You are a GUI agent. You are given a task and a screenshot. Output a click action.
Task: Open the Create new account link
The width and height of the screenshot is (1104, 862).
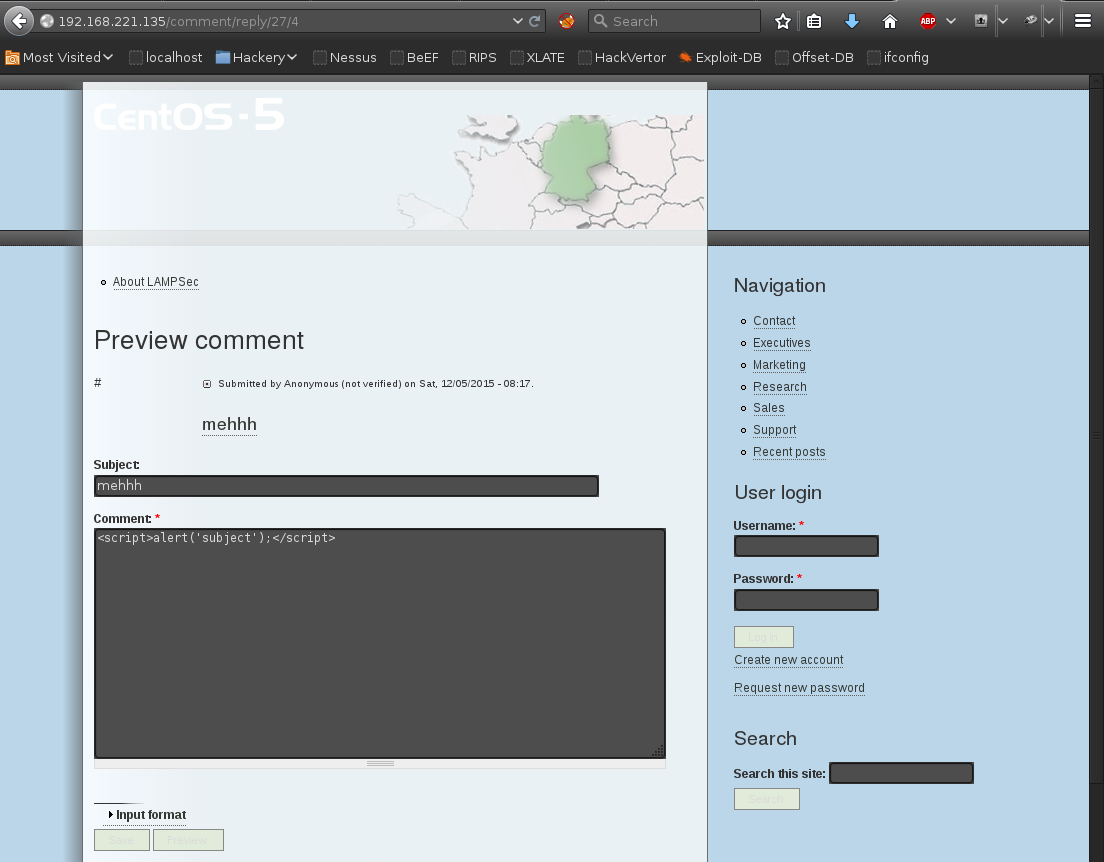click(x=788, y=660)
